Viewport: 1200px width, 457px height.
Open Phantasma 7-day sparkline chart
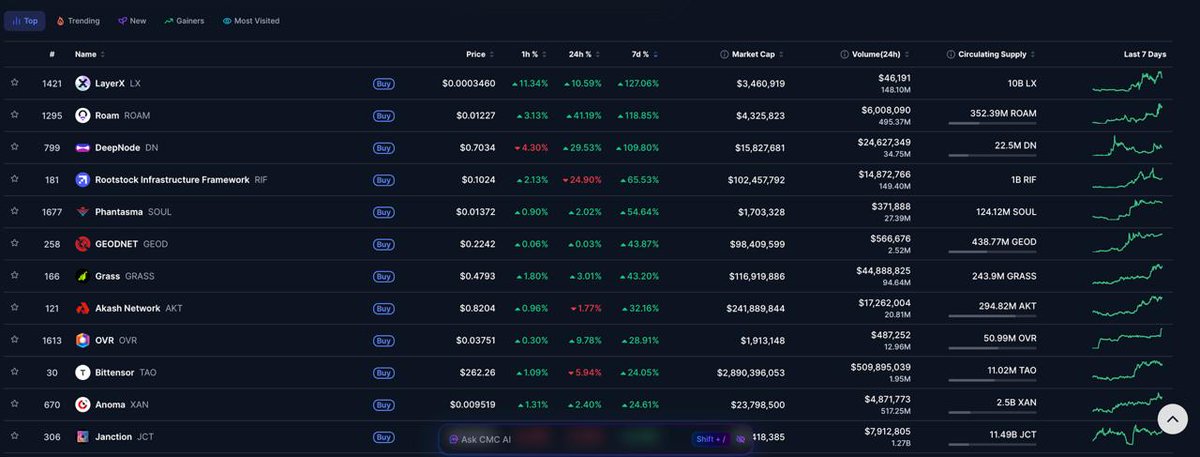tap(1129, 211)
